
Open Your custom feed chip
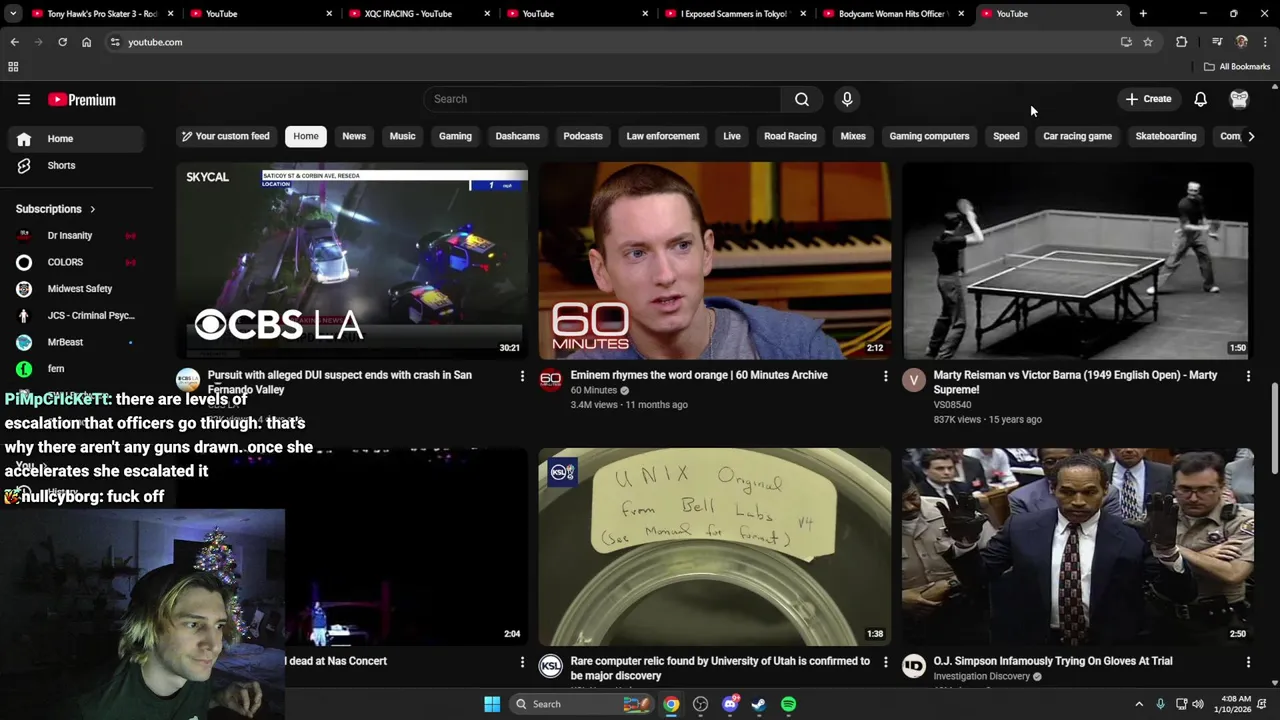[225, 136]
